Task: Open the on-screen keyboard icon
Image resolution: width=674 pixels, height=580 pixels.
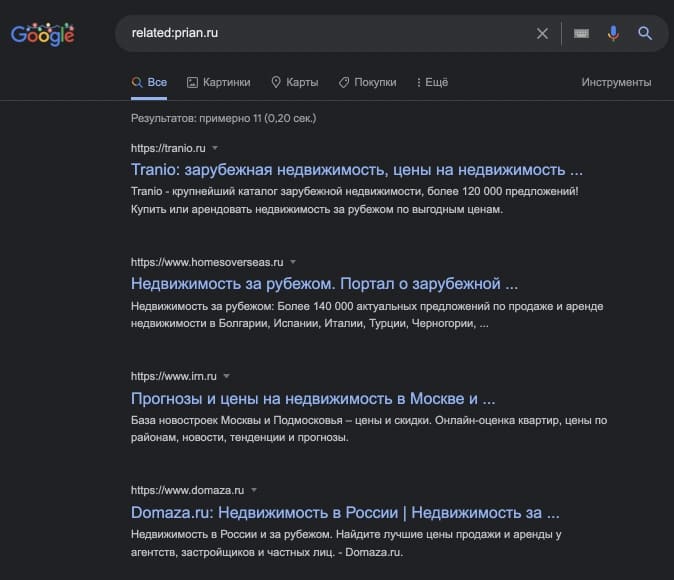Action: pyautogui.click(x=581, y=34)
